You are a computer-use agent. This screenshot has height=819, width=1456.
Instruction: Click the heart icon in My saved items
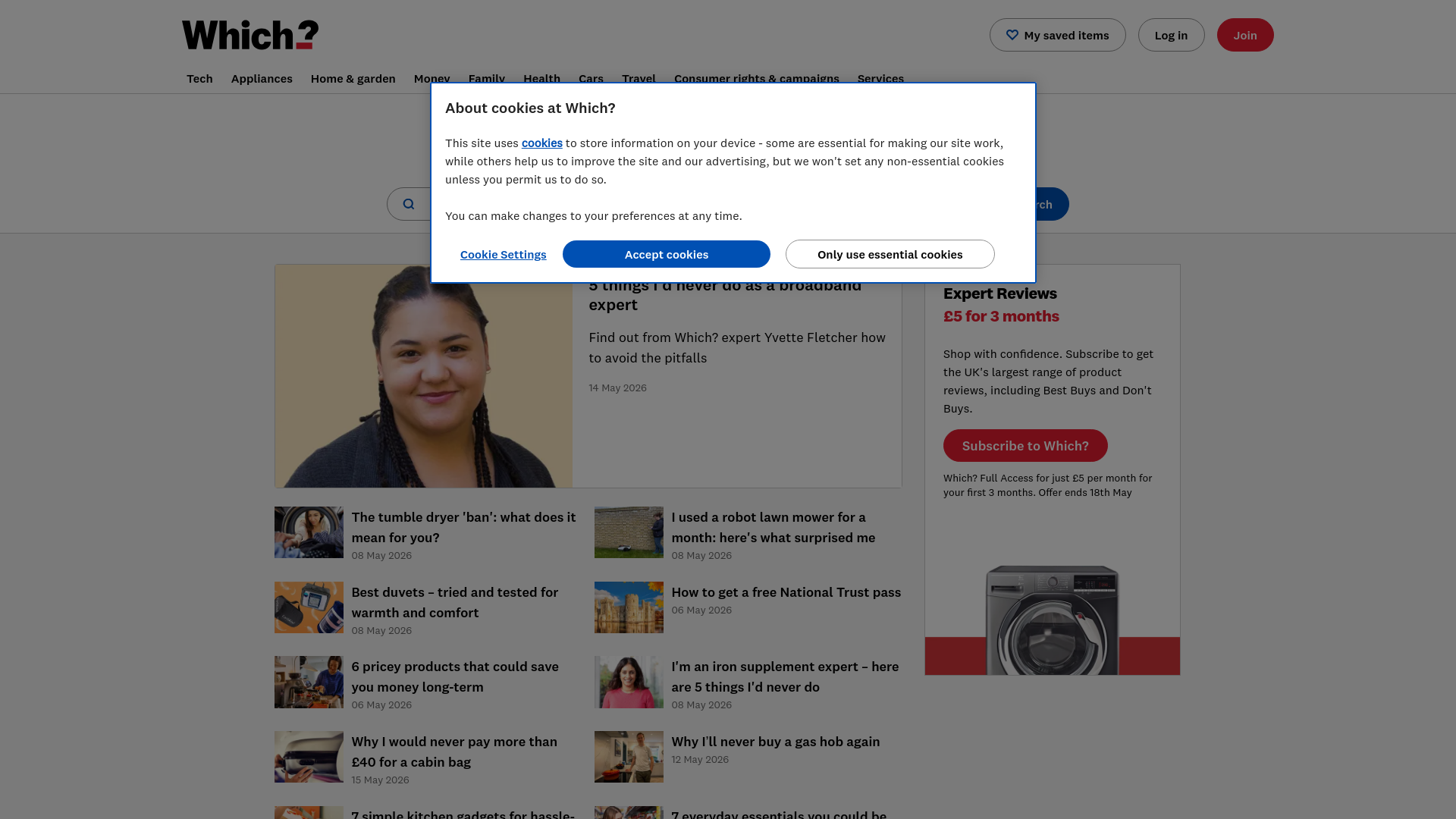click(x=1012, y=35)
